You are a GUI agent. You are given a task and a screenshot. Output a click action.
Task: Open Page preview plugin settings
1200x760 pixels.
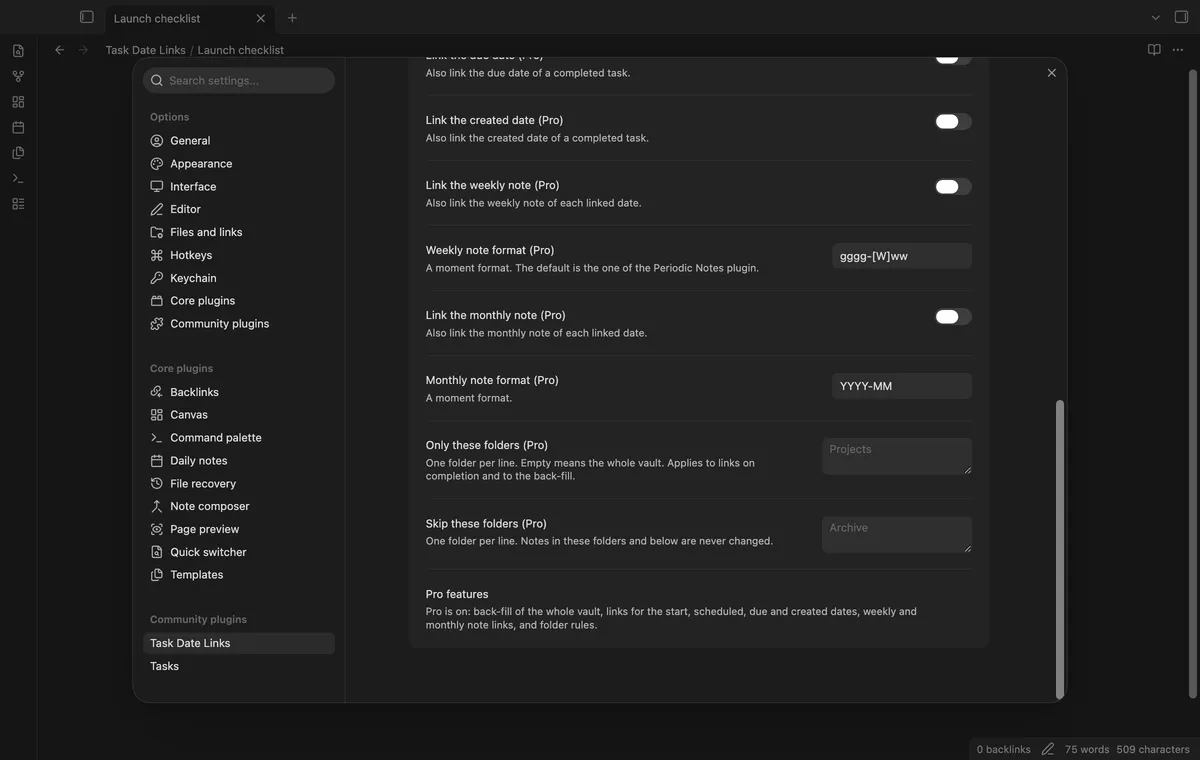pos(239,529)
